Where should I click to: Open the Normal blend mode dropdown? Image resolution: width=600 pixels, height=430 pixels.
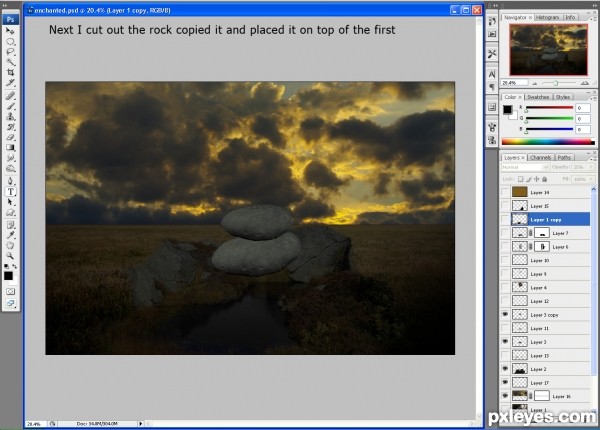[525, 167]
